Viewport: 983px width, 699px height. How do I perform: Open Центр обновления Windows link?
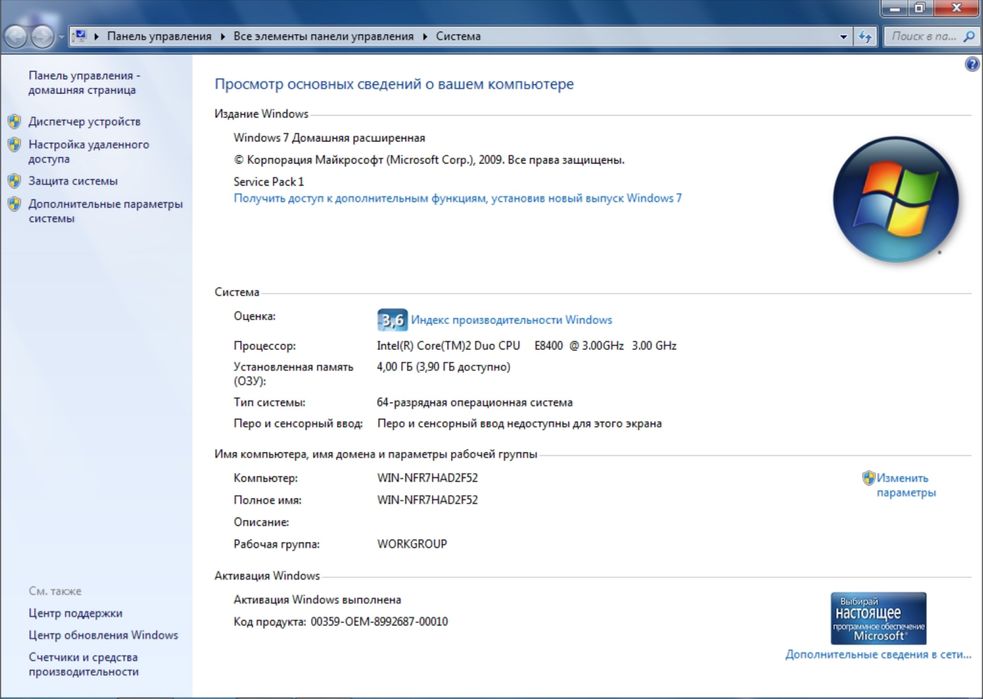pos(103,635)
